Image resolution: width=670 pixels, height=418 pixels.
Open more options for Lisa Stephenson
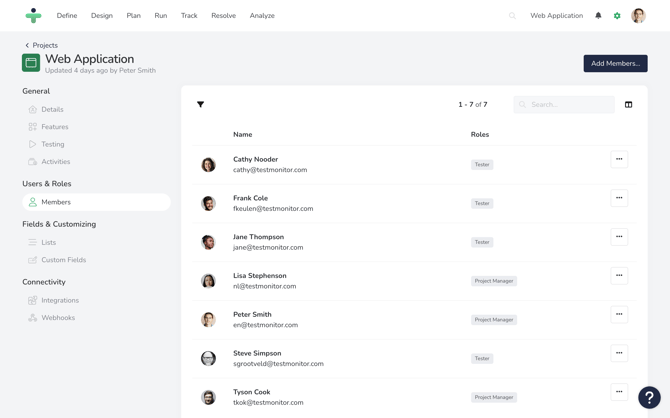(x=619, y=276)
